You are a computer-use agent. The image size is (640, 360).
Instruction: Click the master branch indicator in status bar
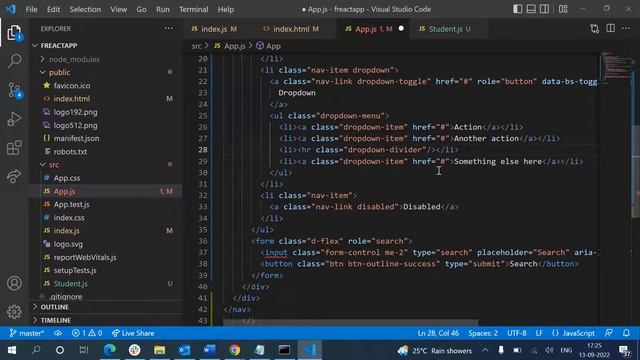point(27,333)
